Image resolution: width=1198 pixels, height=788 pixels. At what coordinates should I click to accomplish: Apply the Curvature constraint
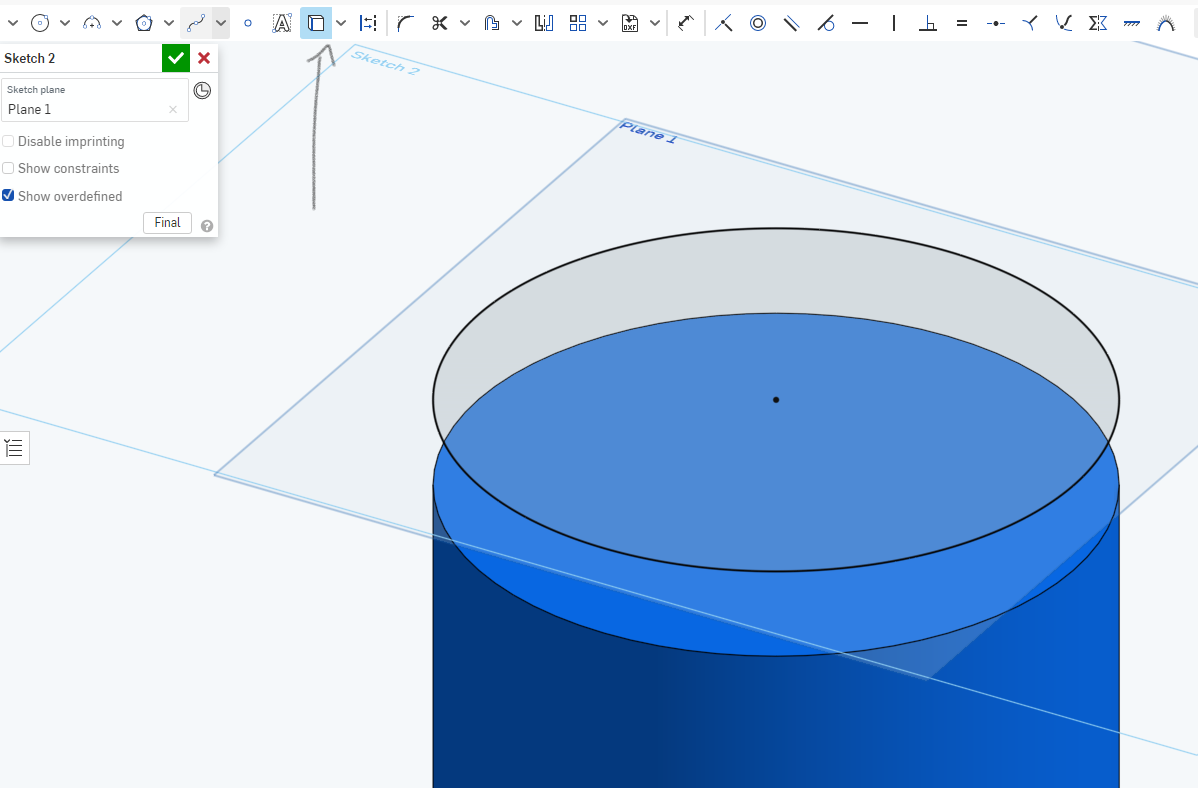click(1166, 24)
